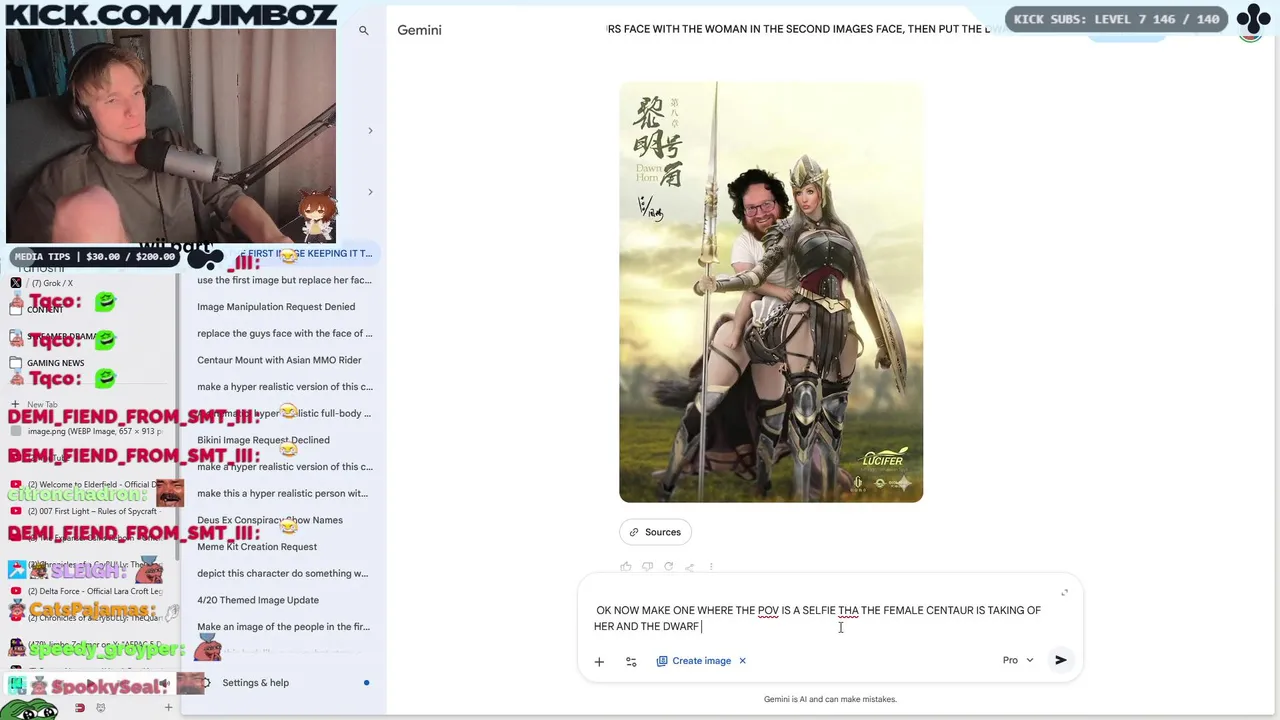Open chat 'make this a hyper realistic person'
This screenshot has height=720, width=1280.
click(282, 493)
